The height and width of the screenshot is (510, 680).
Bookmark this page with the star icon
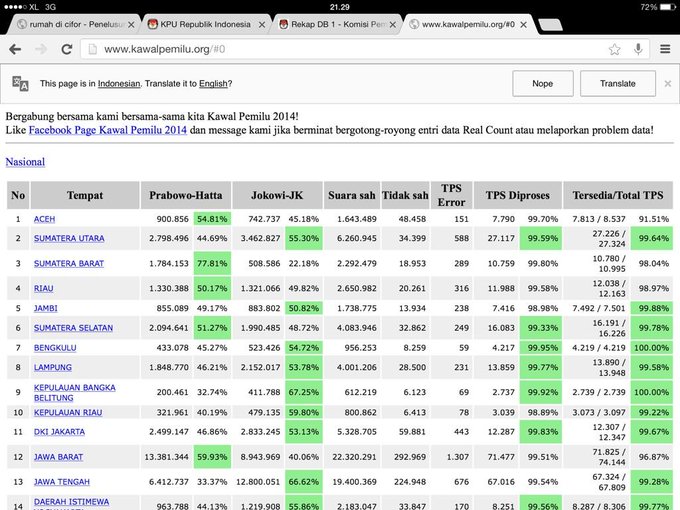click(x=615, y=49)
